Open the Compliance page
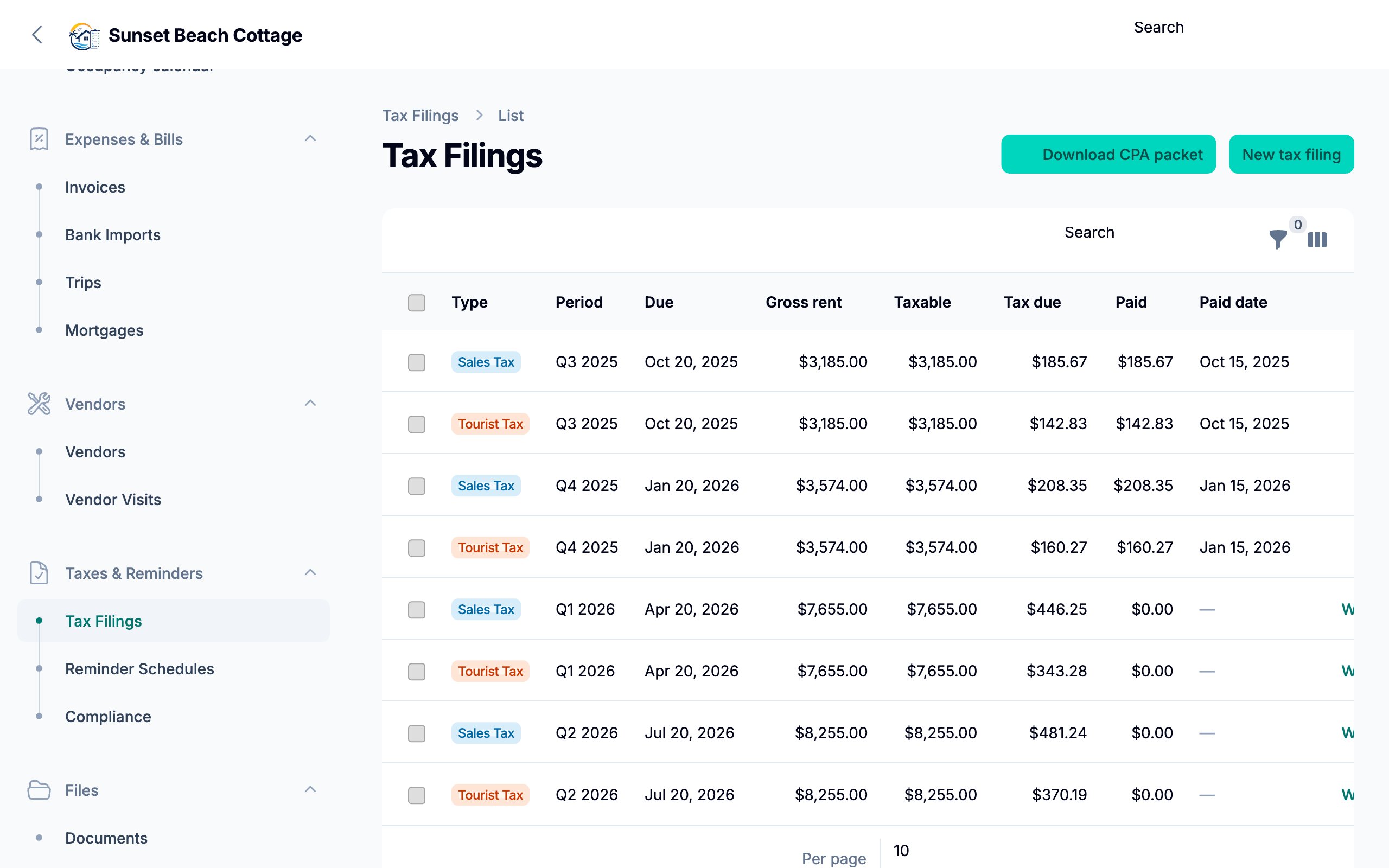This screenshot has height=868, width=1389. 108,716
